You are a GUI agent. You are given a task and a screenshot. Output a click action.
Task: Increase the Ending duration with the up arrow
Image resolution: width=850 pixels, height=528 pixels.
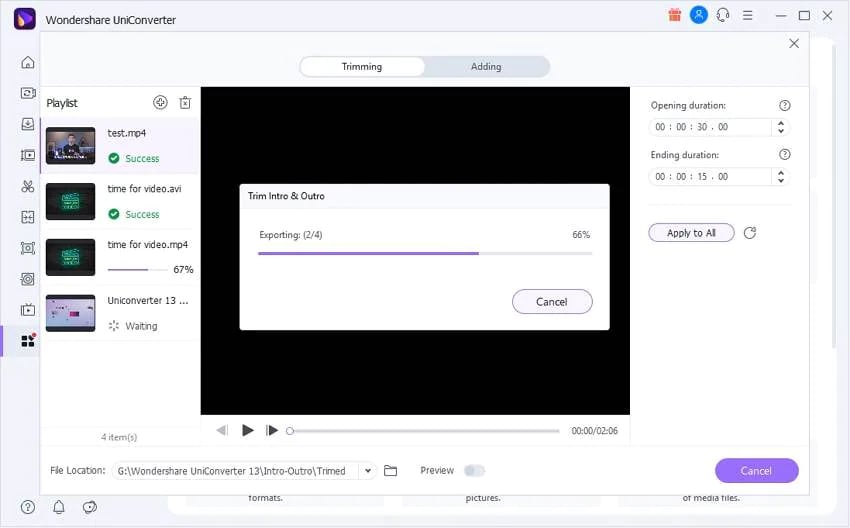(781, 173)
